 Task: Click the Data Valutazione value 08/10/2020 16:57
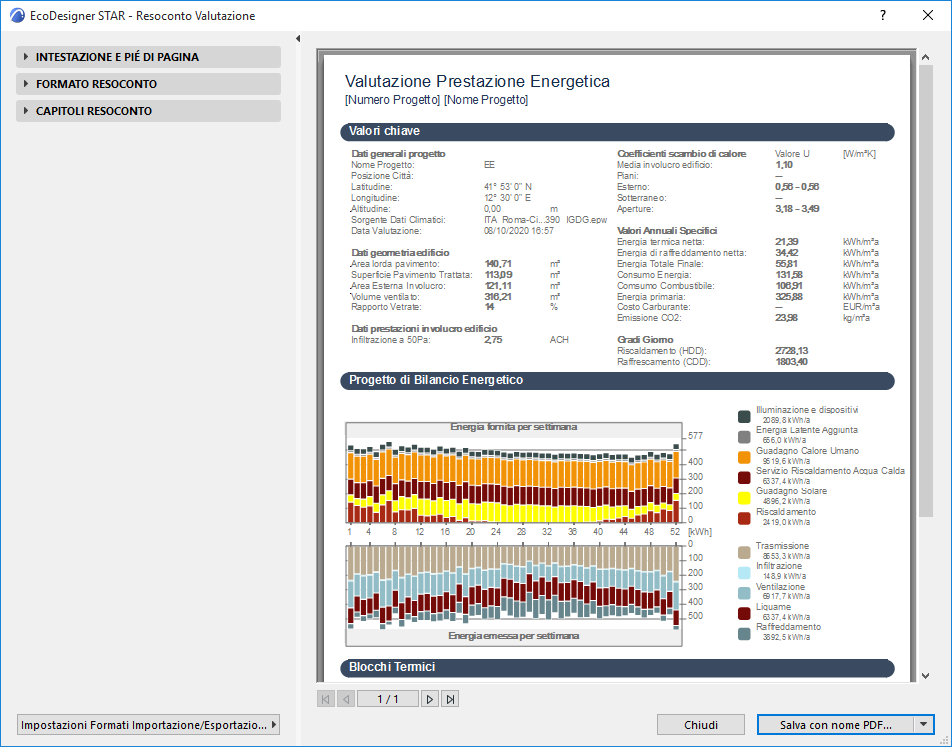click(x=518, y=231)
